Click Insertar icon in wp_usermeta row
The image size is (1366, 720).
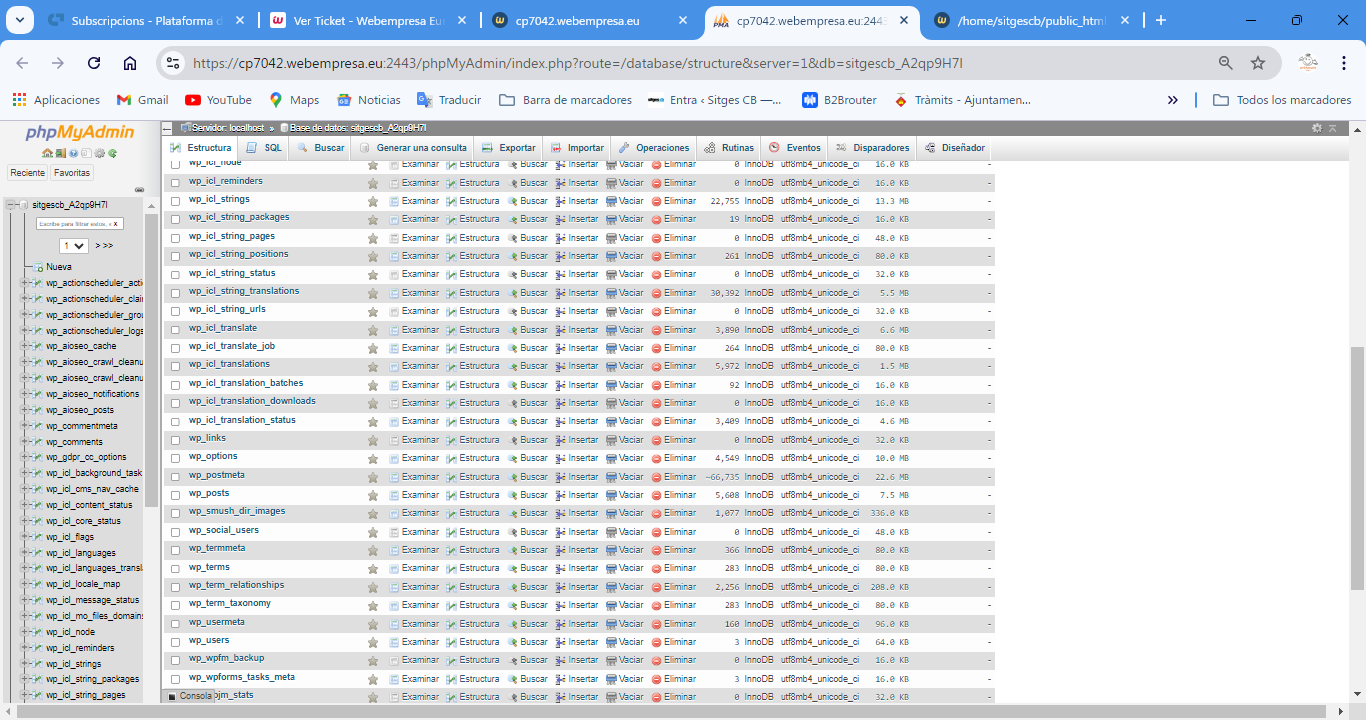(x=561, y=623)
